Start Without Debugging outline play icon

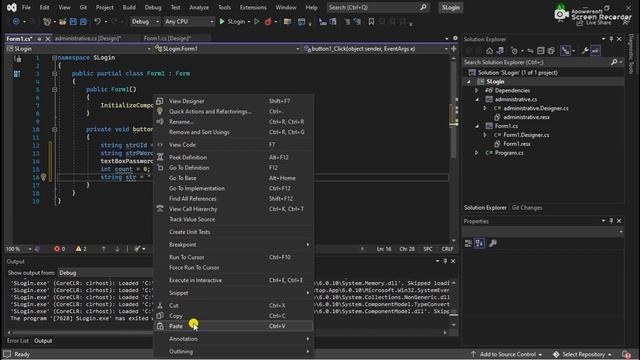tap(257, 22)
